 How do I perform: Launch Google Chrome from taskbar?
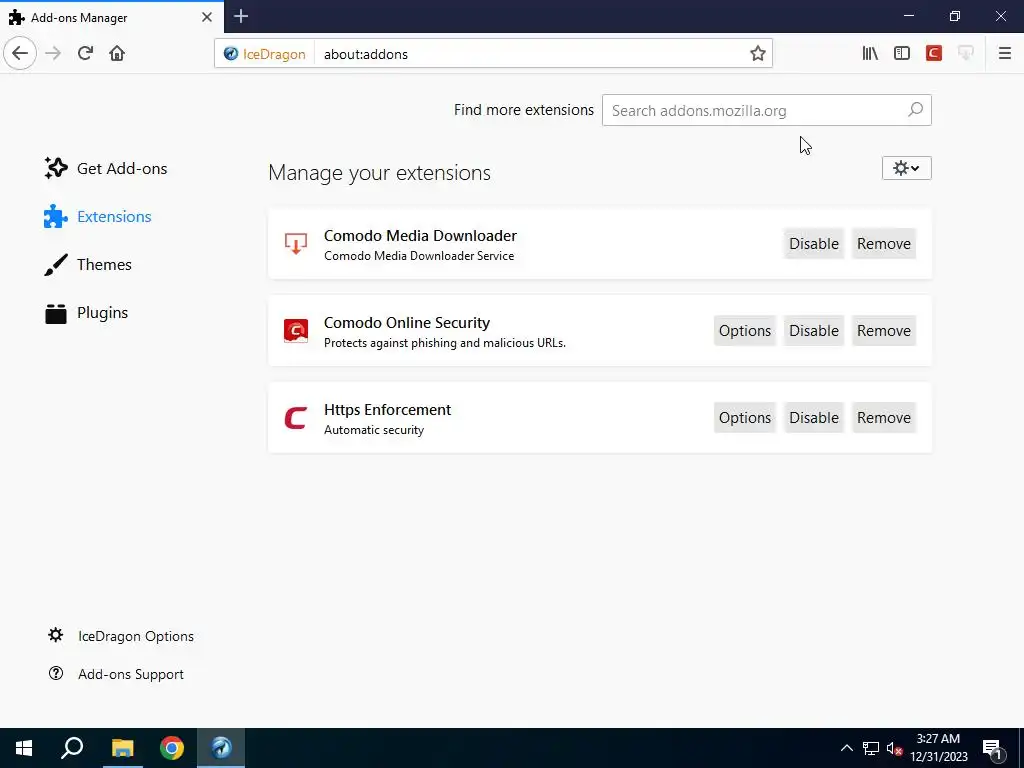tap(172, 748)
